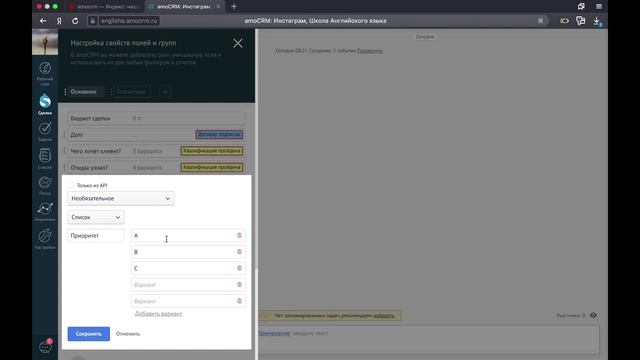Delete option A with trash icon
640x360 pixels.
239,236
